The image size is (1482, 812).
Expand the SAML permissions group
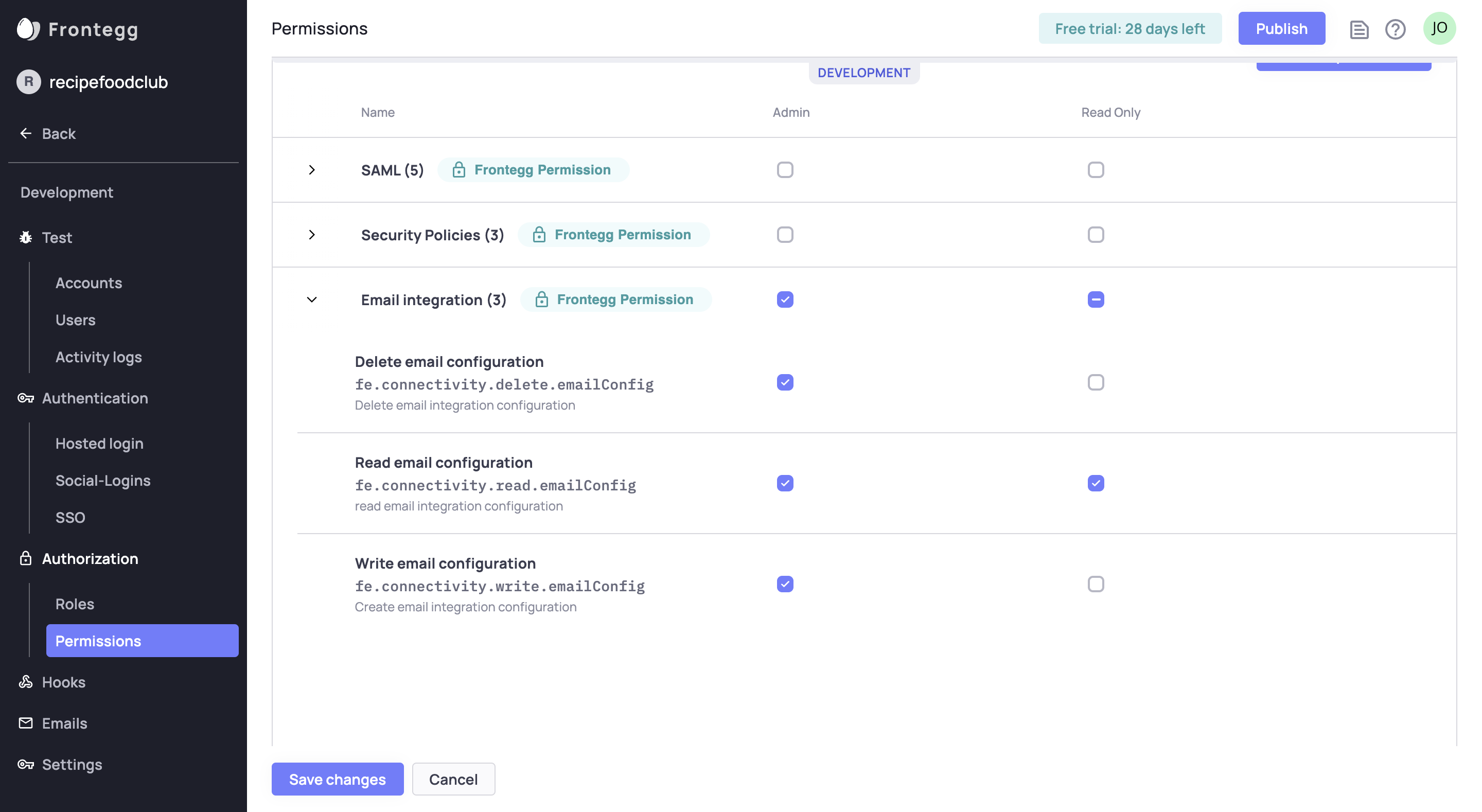coord(312,170)
